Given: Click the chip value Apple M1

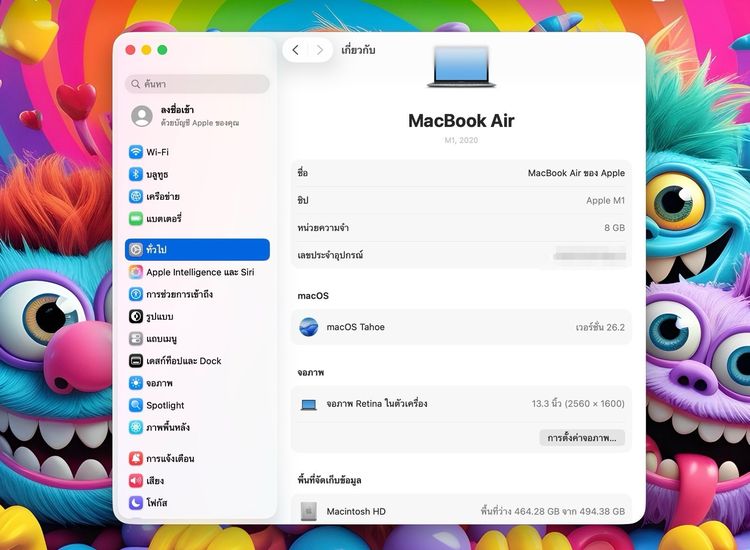Looking at the screenshot, I should (605, 200).
